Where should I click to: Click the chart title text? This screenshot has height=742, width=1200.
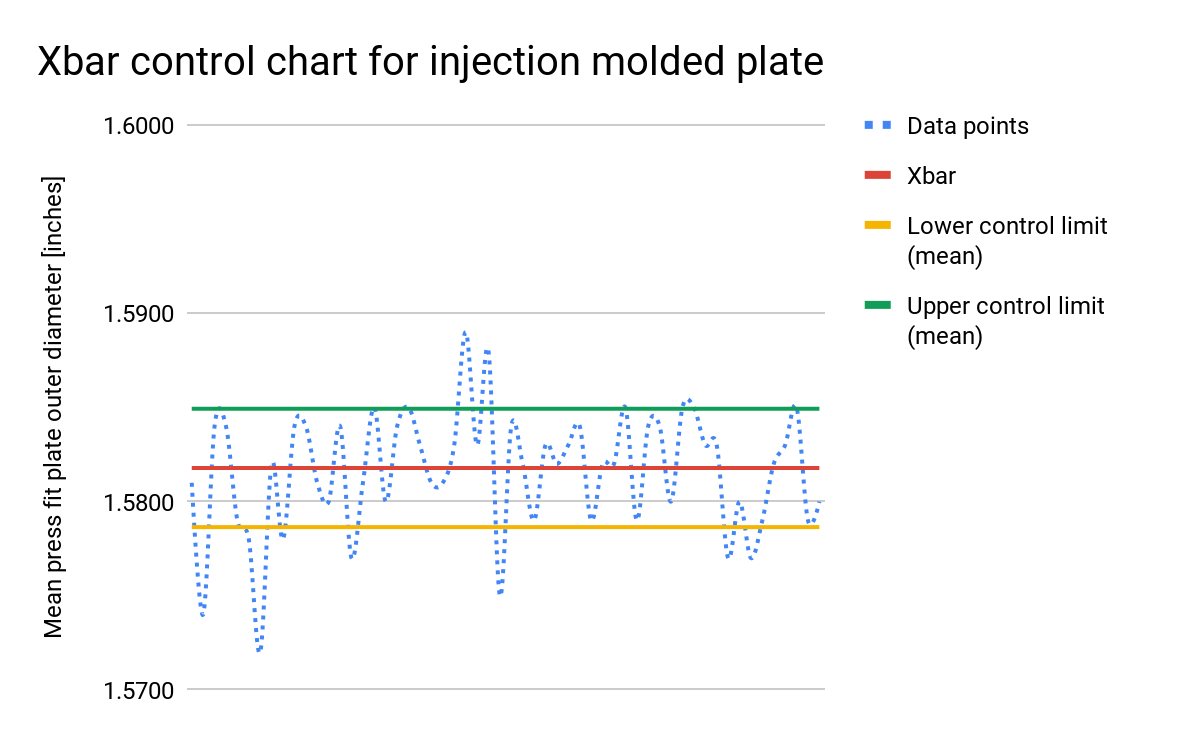click(431, 63)
